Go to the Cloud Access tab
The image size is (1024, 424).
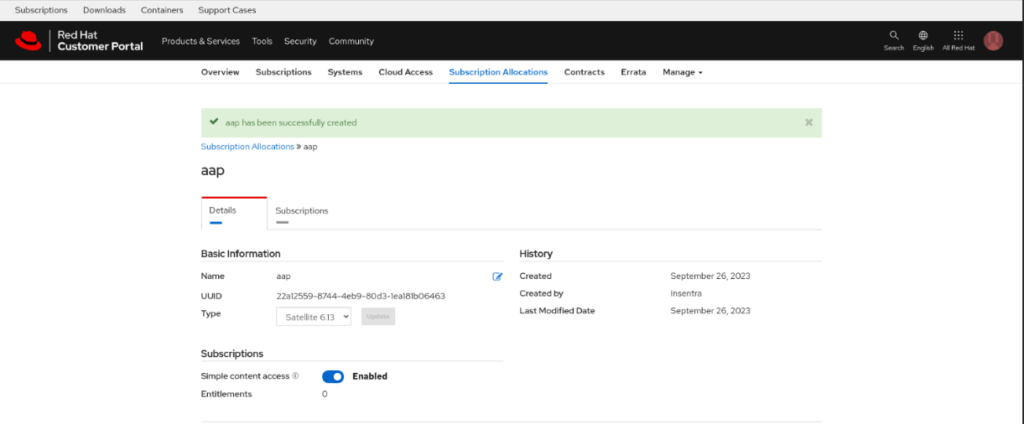click(x=406, y=72)
